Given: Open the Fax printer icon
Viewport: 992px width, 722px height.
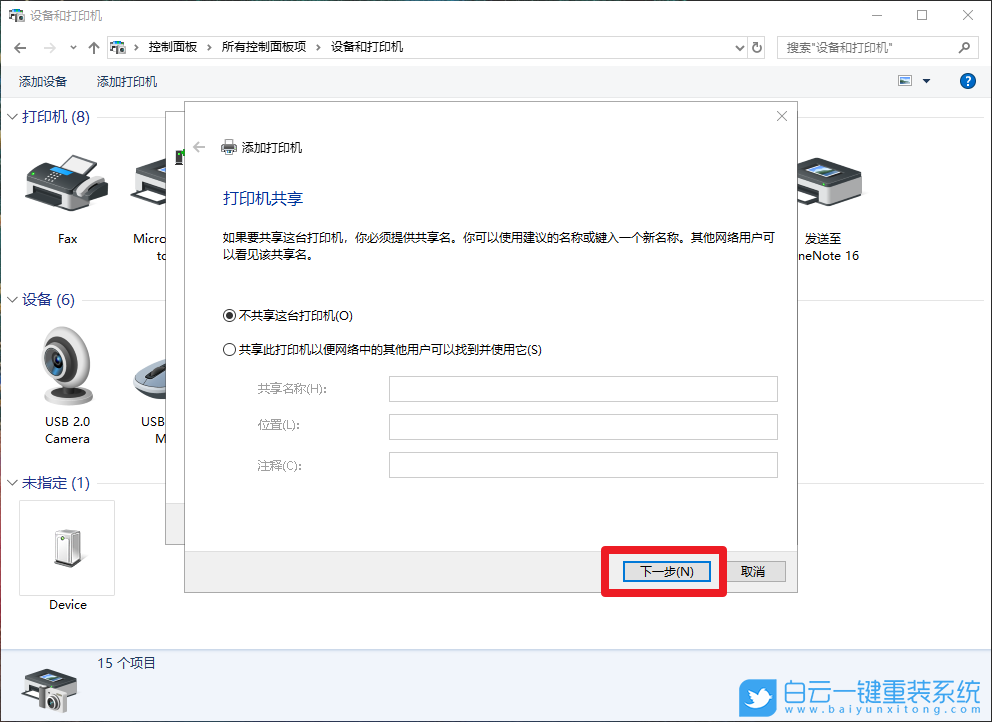Looking at the screenshot, I should pyautogui.click(x=66, y=185).
